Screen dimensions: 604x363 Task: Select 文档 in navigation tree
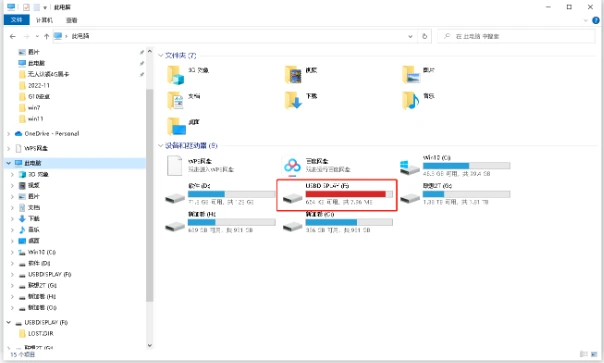coord(29,208)
